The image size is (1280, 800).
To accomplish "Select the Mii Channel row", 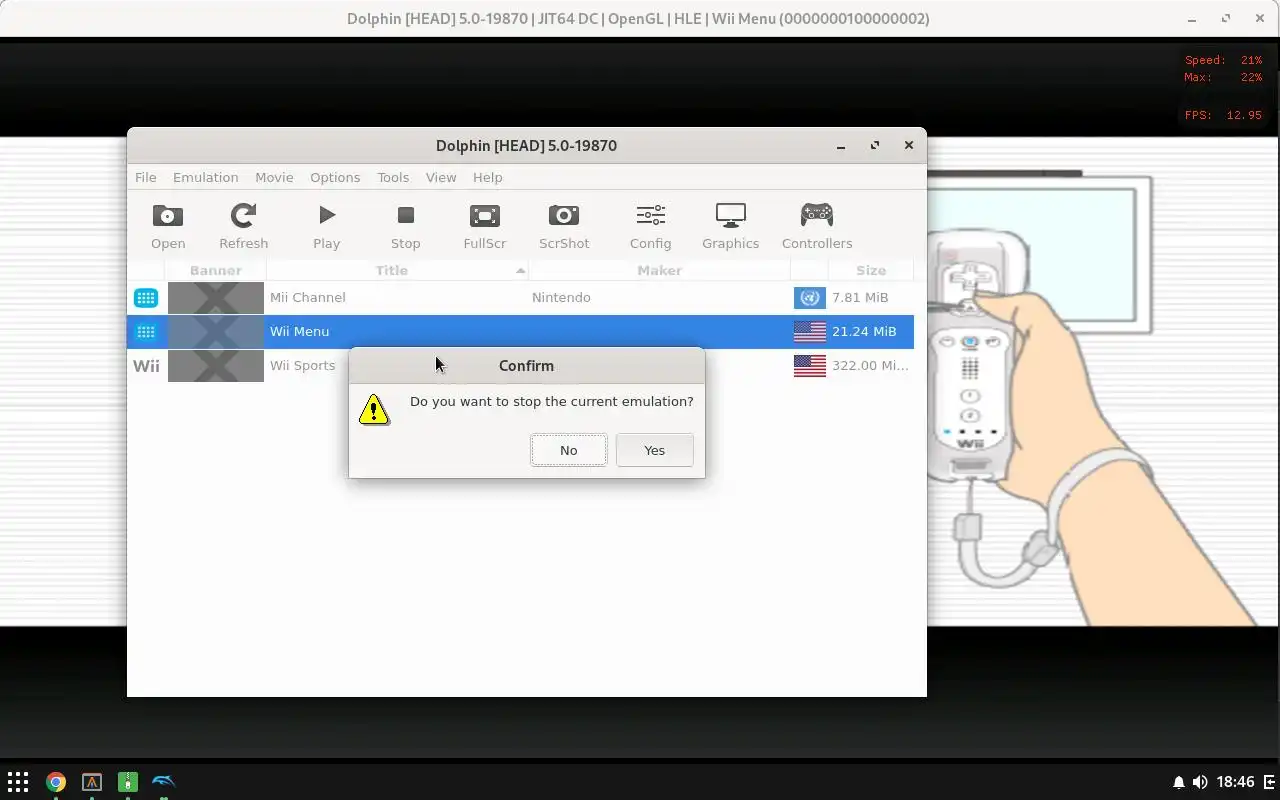I will (520, 297).
